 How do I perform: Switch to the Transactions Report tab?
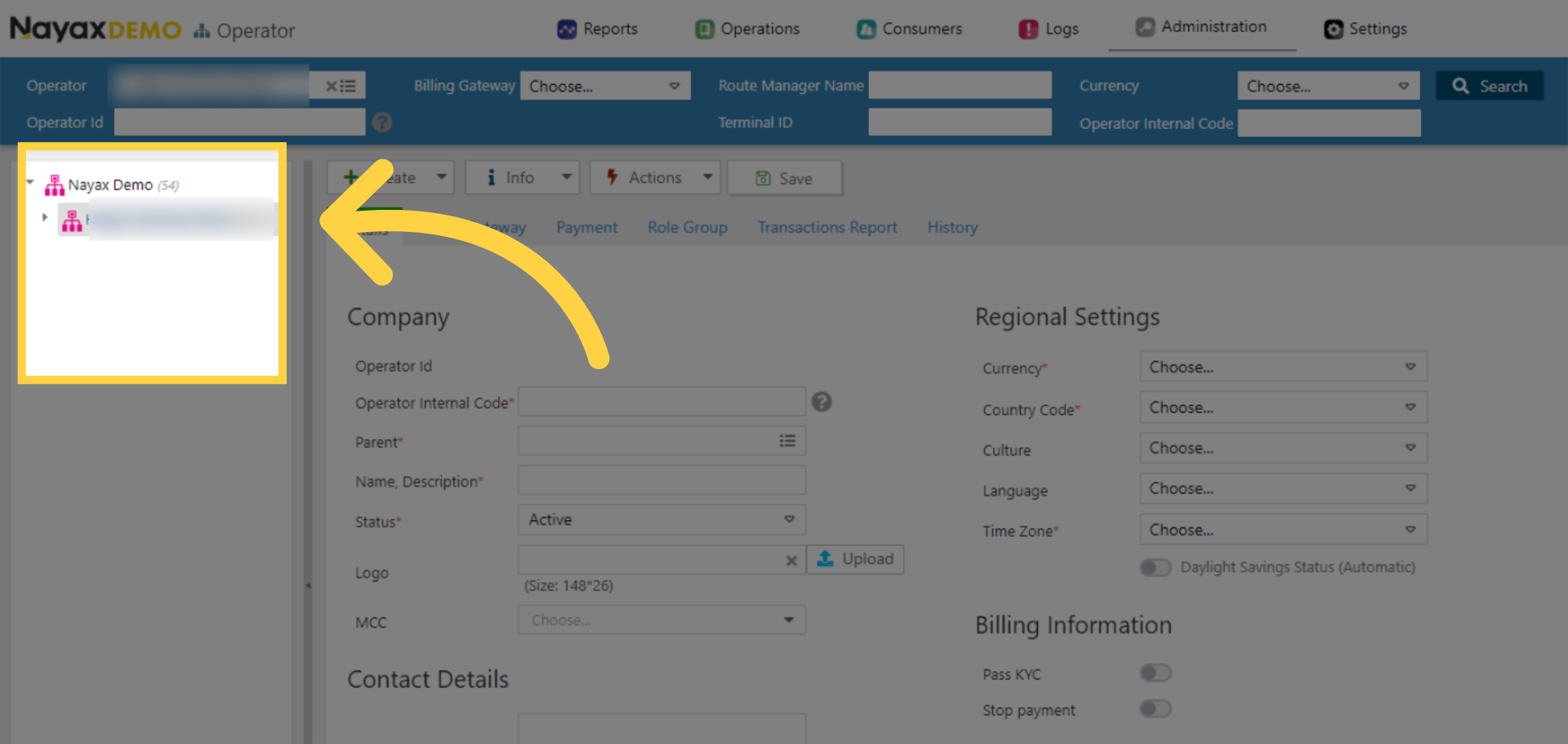[x=827, y=227]
